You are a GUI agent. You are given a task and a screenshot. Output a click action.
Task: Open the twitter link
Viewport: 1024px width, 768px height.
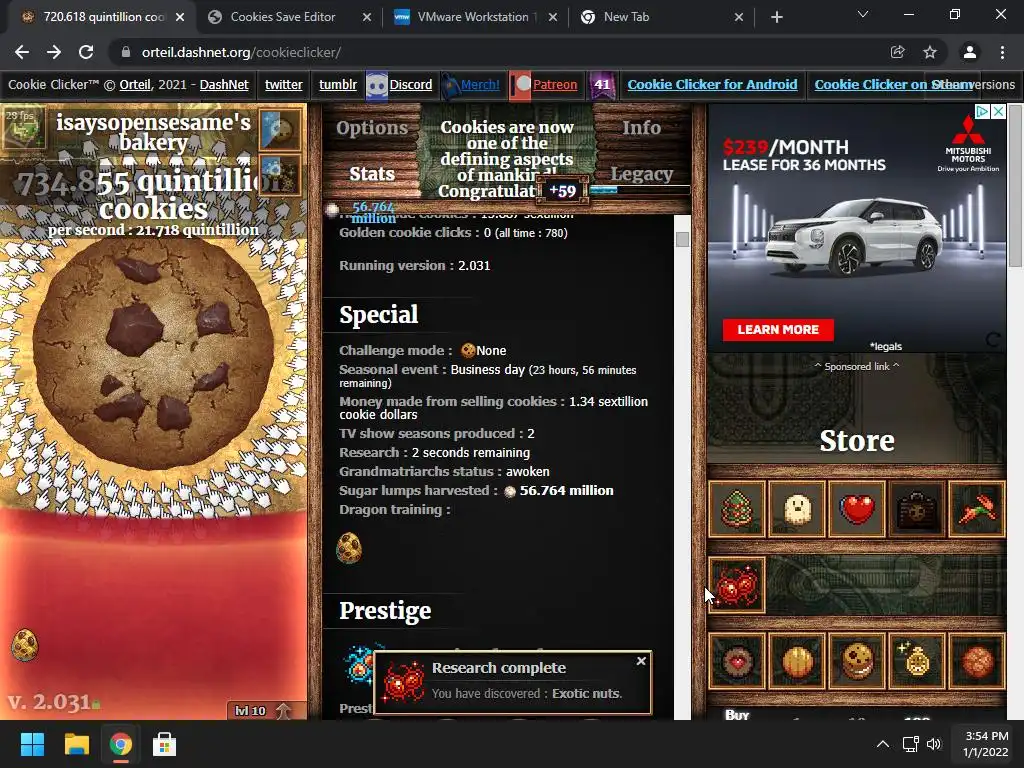click(x=283, y=85)
